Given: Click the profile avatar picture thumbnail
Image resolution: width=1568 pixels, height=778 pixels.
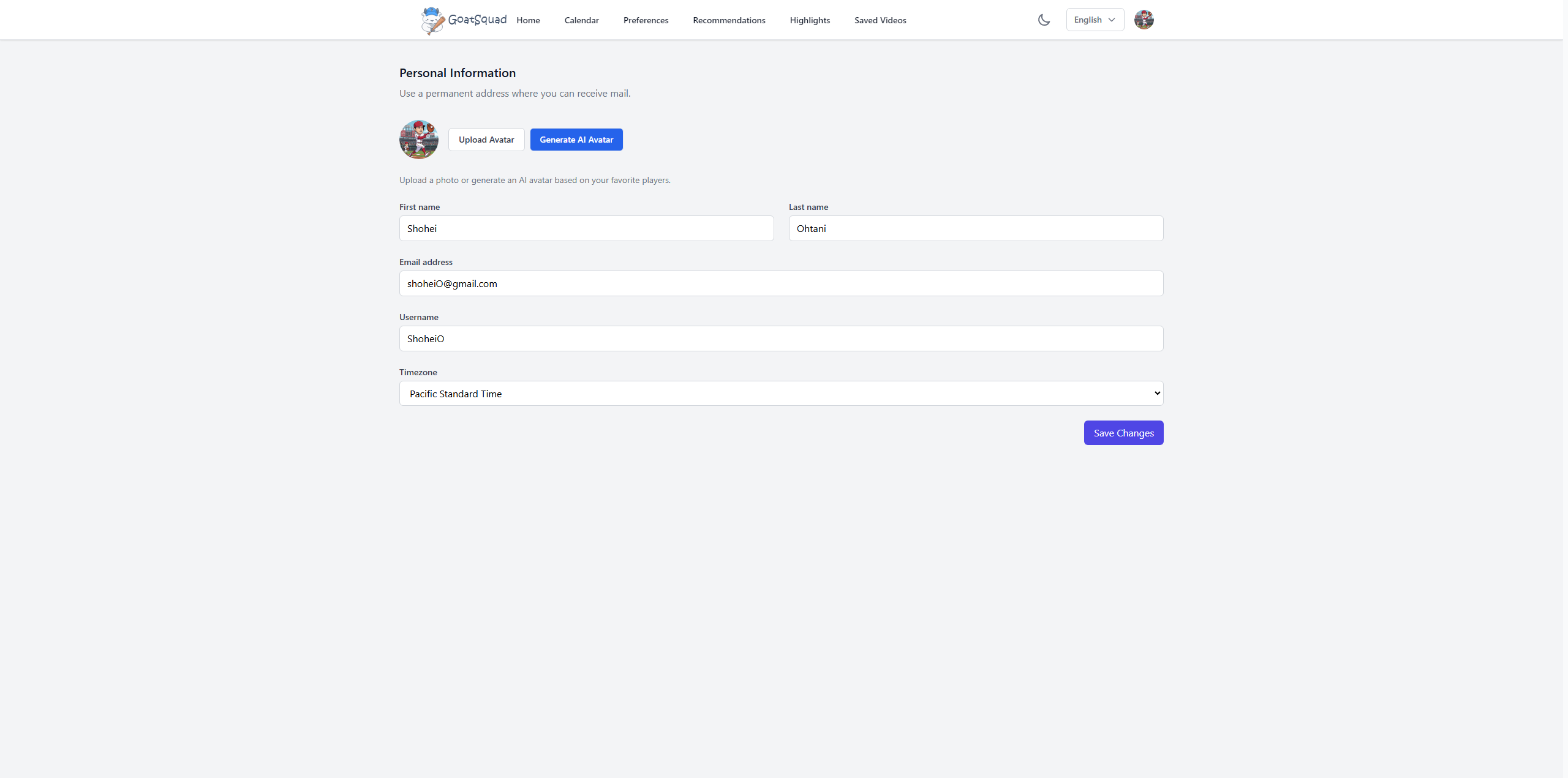Looking at the screenshot, I should tap(419, 140).
